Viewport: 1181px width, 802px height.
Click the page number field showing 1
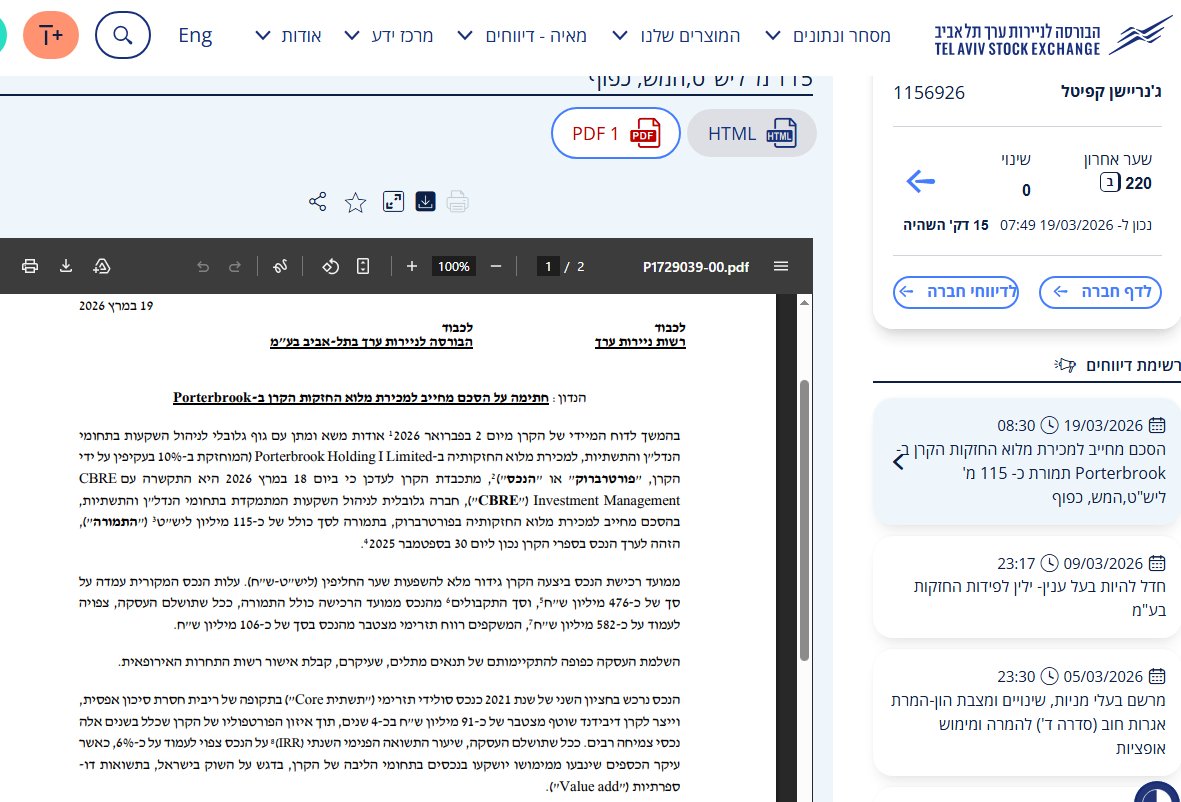[548, 267]
